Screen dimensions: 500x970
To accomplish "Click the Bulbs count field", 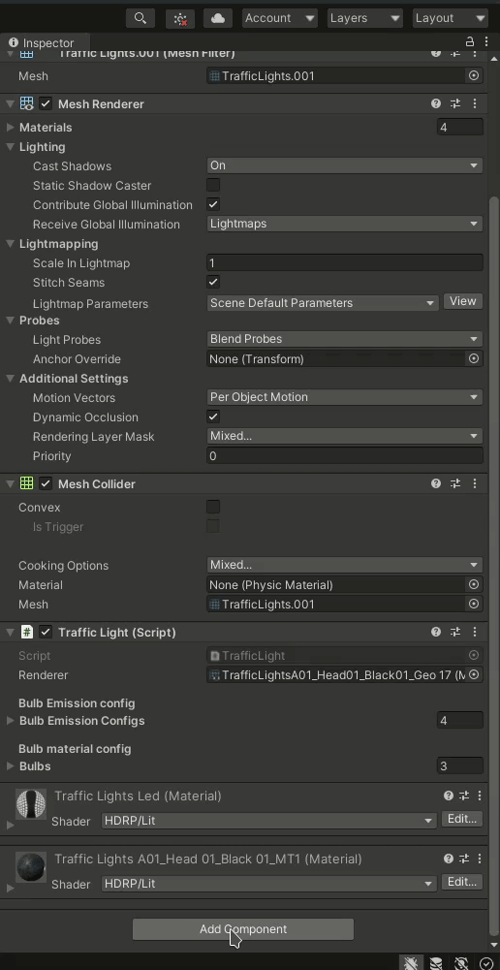I will (460, 766).
